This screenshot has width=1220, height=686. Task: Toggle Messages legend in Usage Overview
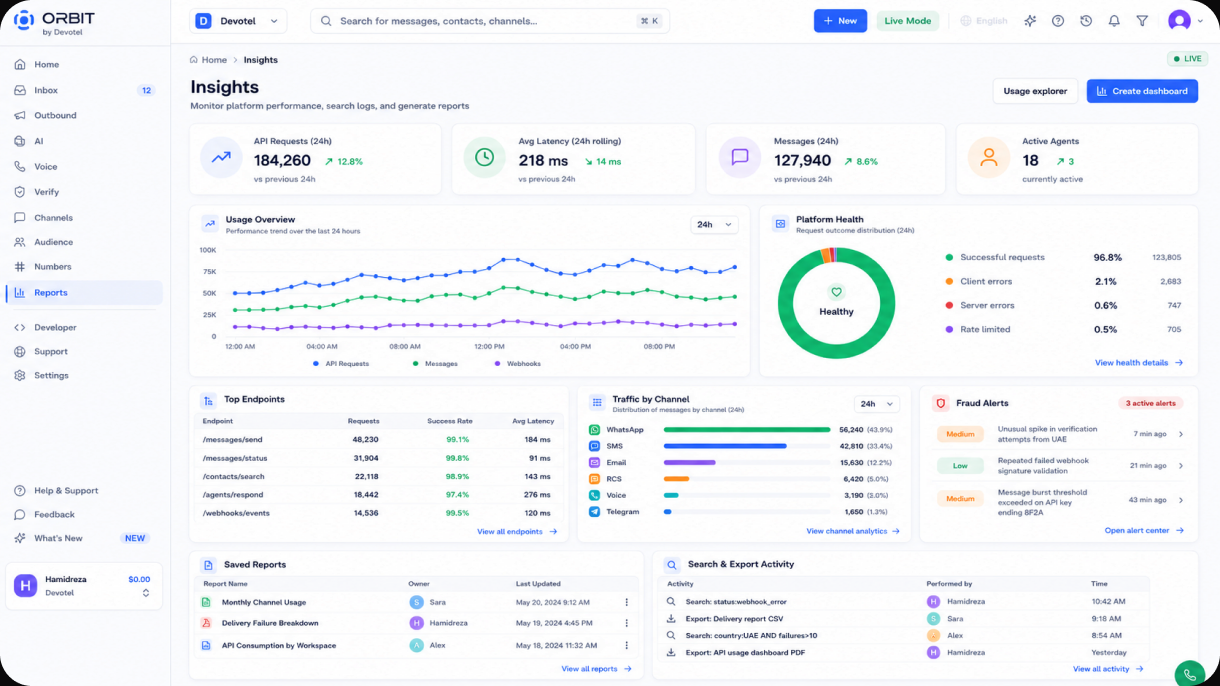(x=435, y=364)
